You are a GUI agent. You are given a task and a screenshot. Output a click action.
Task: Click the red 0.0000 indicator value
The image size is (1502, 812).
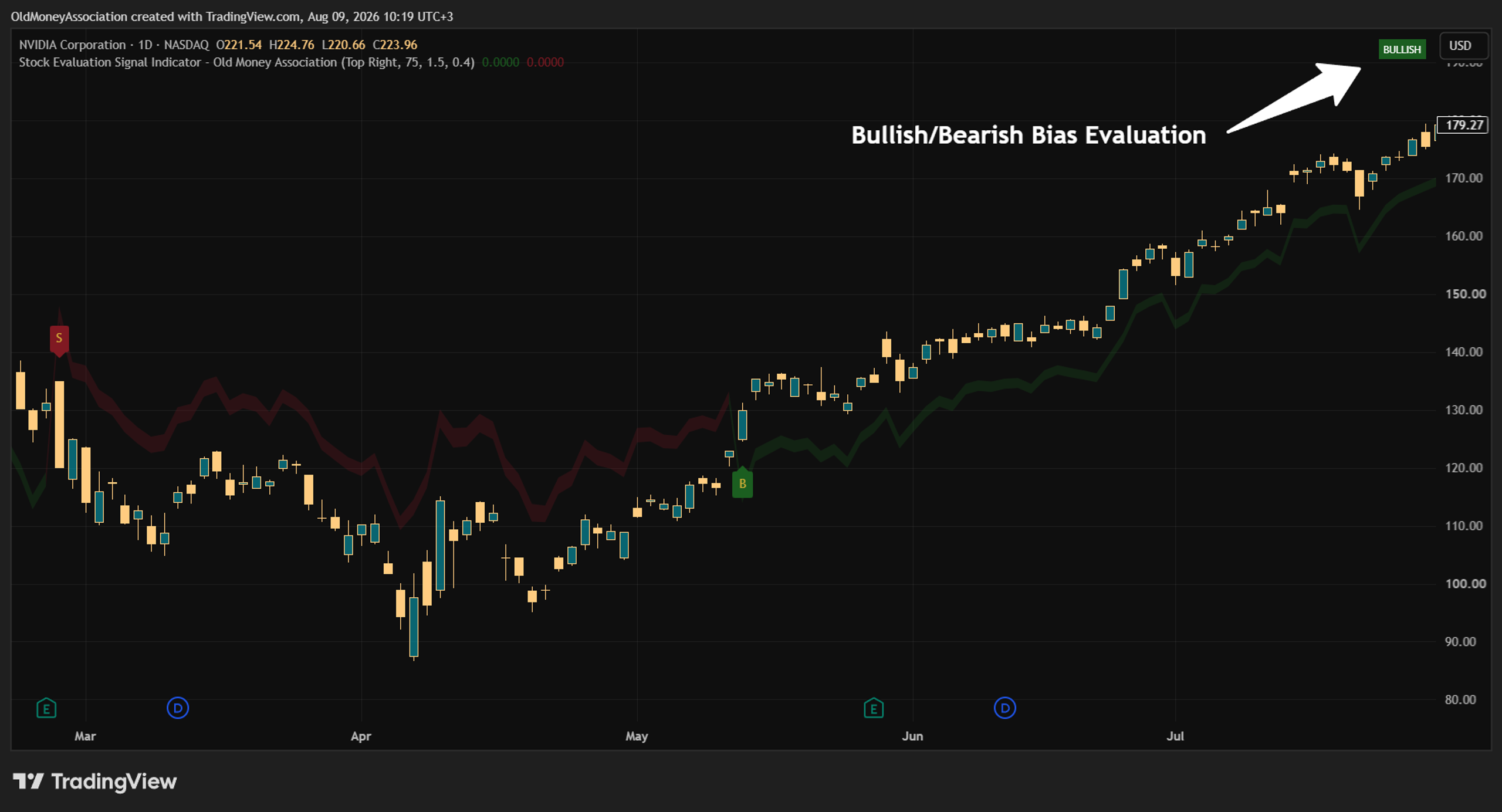tap(545, 62)
